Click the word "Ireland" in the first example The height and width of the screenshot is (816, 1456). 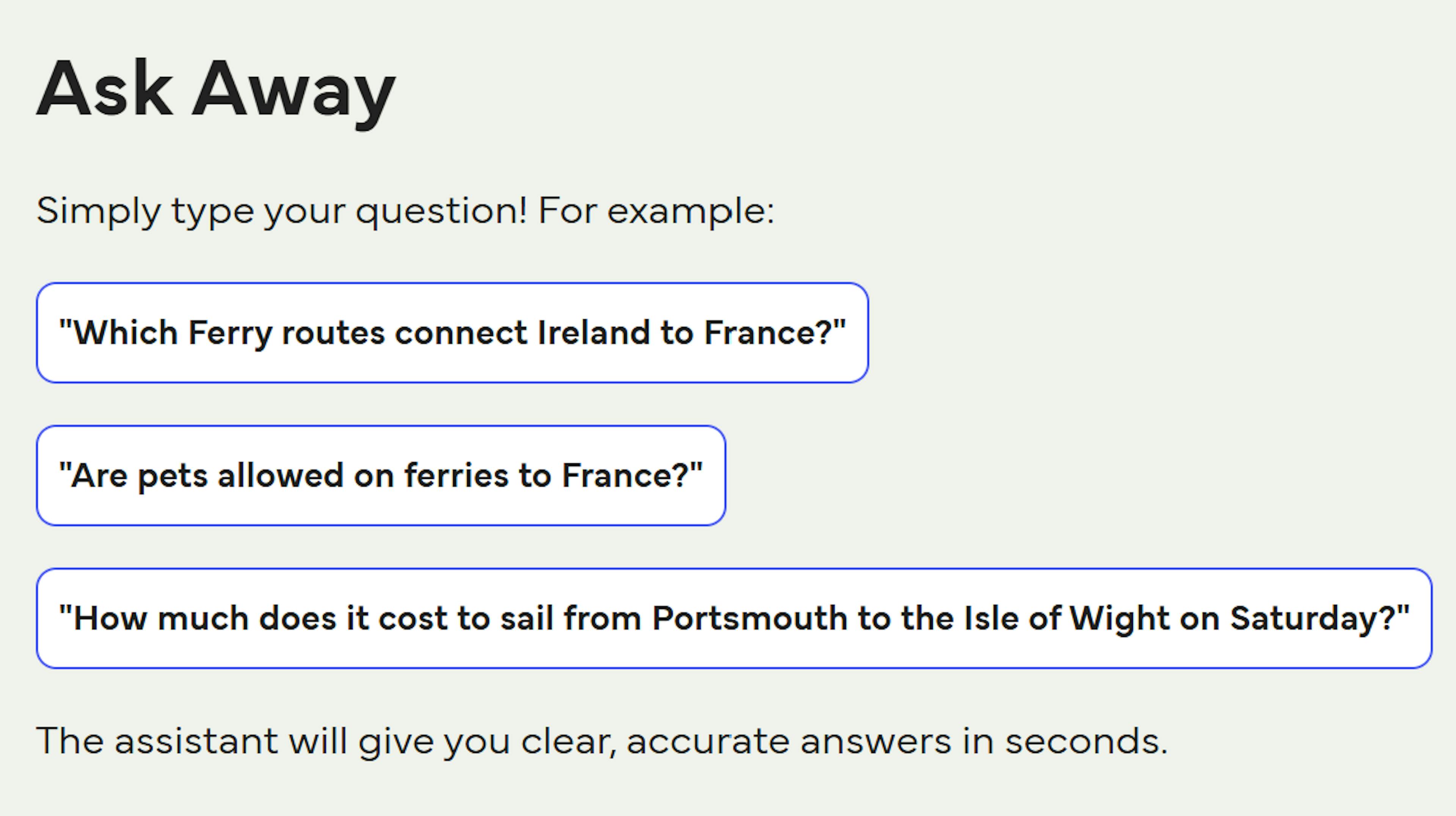[593, 333]
